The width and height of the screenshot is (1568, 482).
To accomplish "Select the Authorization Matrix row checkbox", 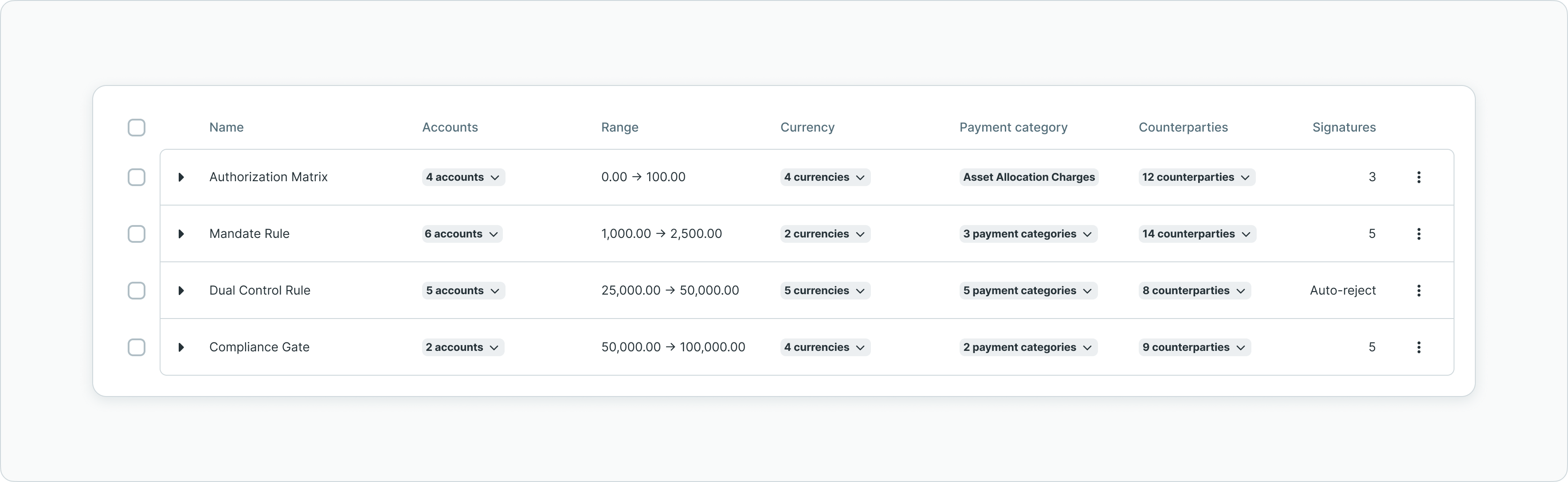I will 136,177.
